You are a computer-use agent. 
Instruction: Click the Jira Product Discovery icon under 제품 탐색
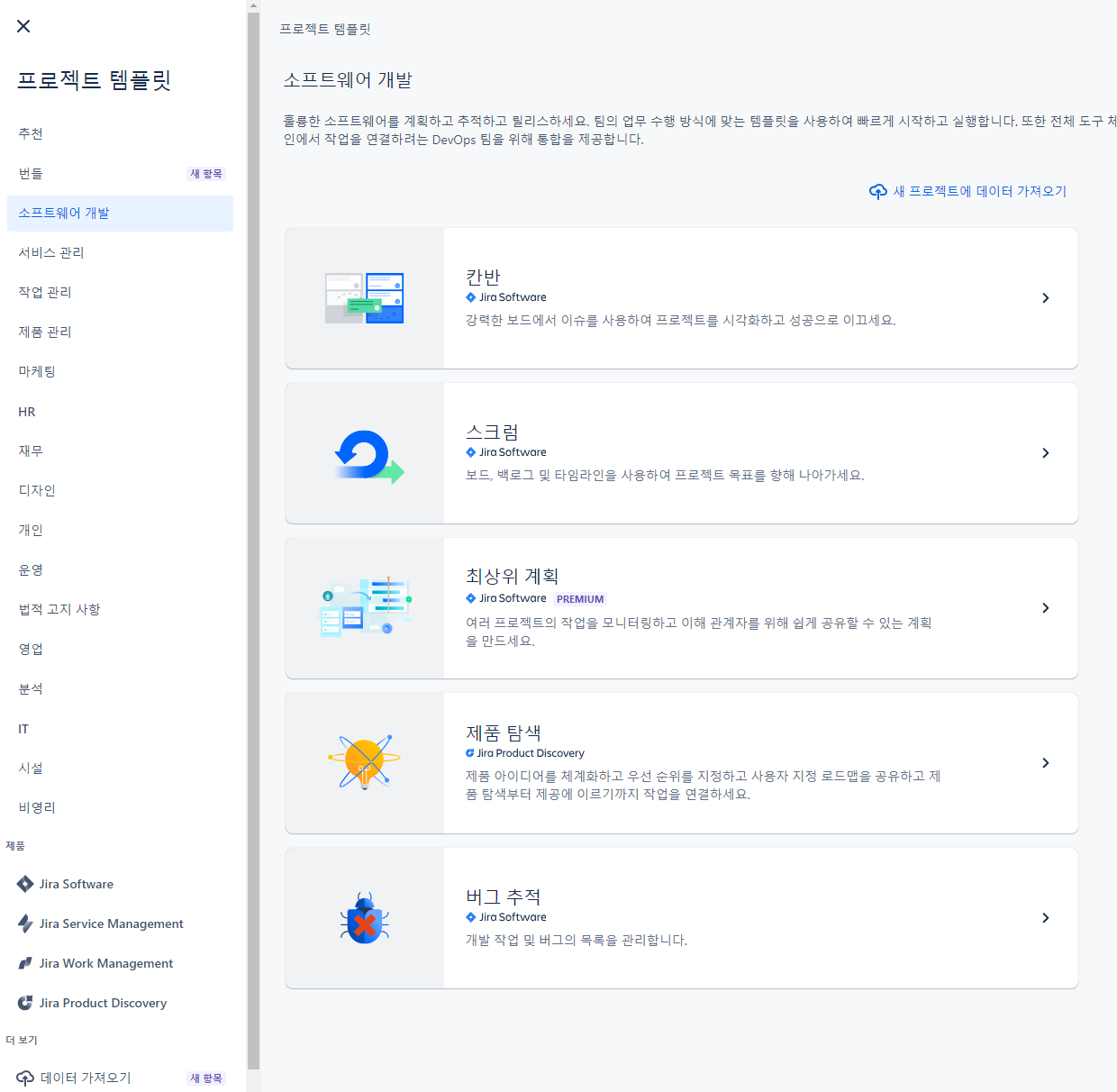point(469,753)
